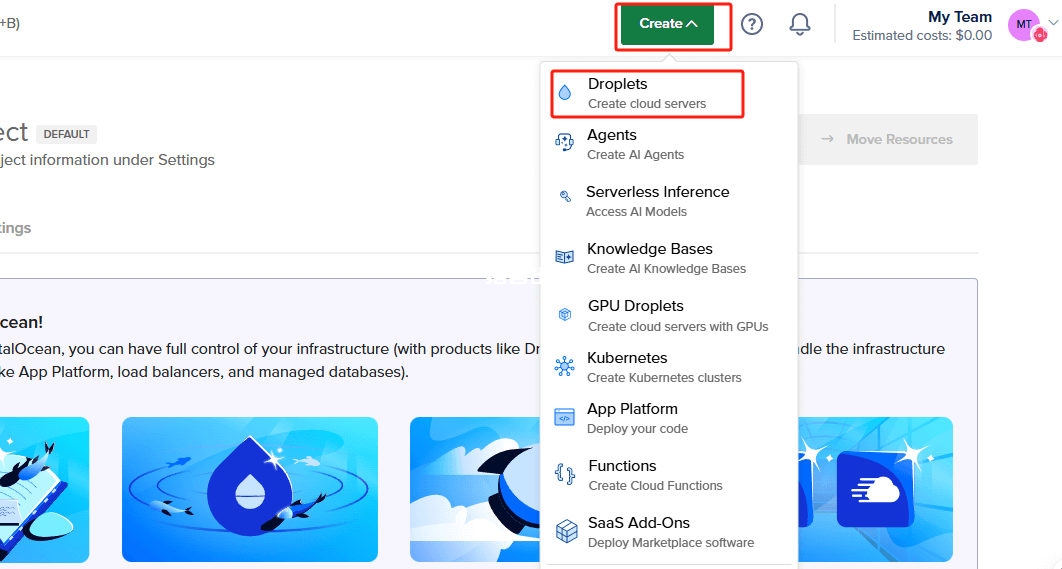This screenshot has height=569, width=1062.
Task: Click the Serverless Inference icon
Action: tap(565, 196)
